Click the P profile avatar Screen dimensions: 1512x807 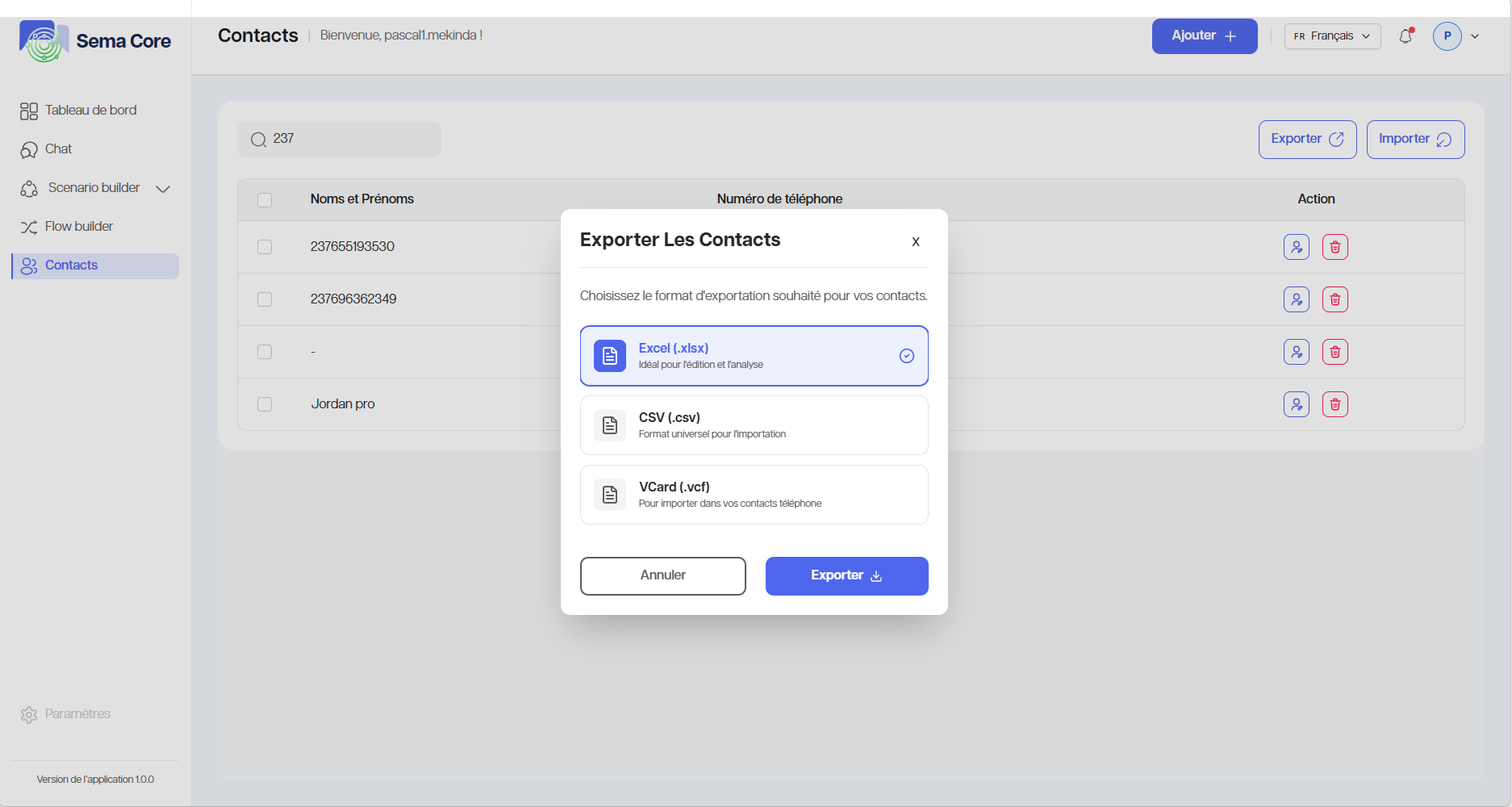click(x=1447, y=36)
